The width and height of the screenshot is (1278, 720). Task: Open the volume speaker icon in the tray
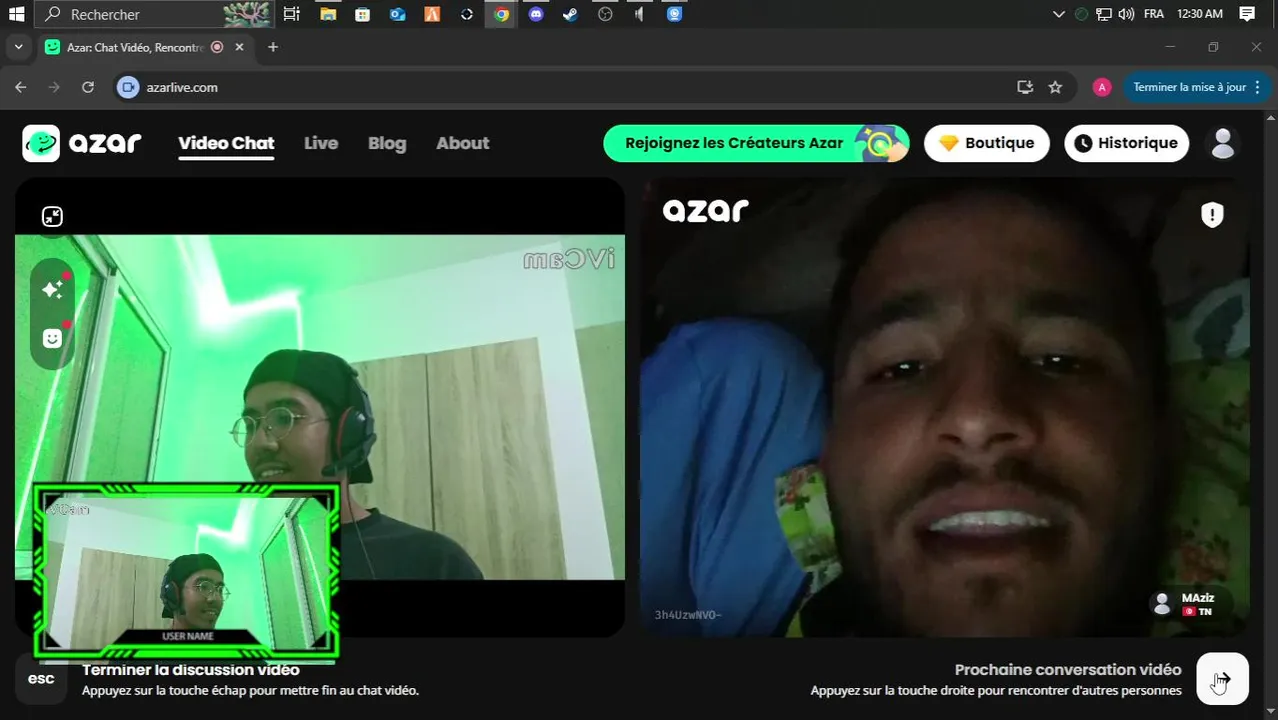click(x=1126, y=14)
